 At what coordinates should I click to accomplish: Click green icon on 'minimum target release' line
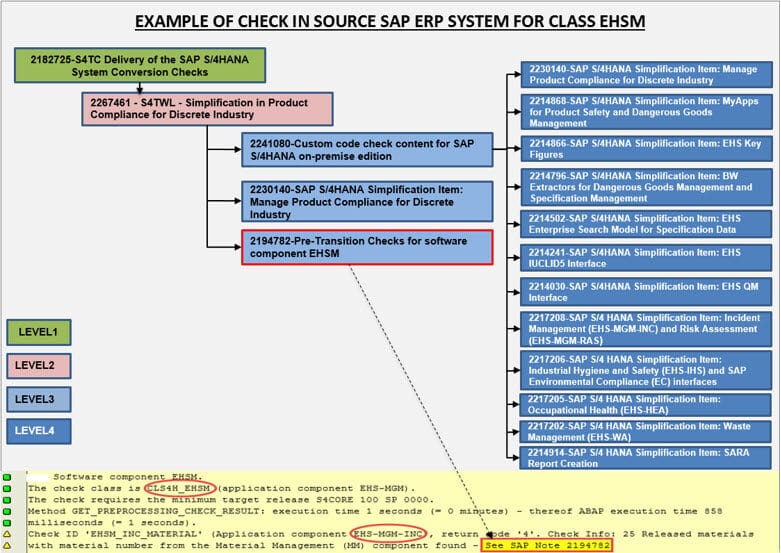click(7, 501)
